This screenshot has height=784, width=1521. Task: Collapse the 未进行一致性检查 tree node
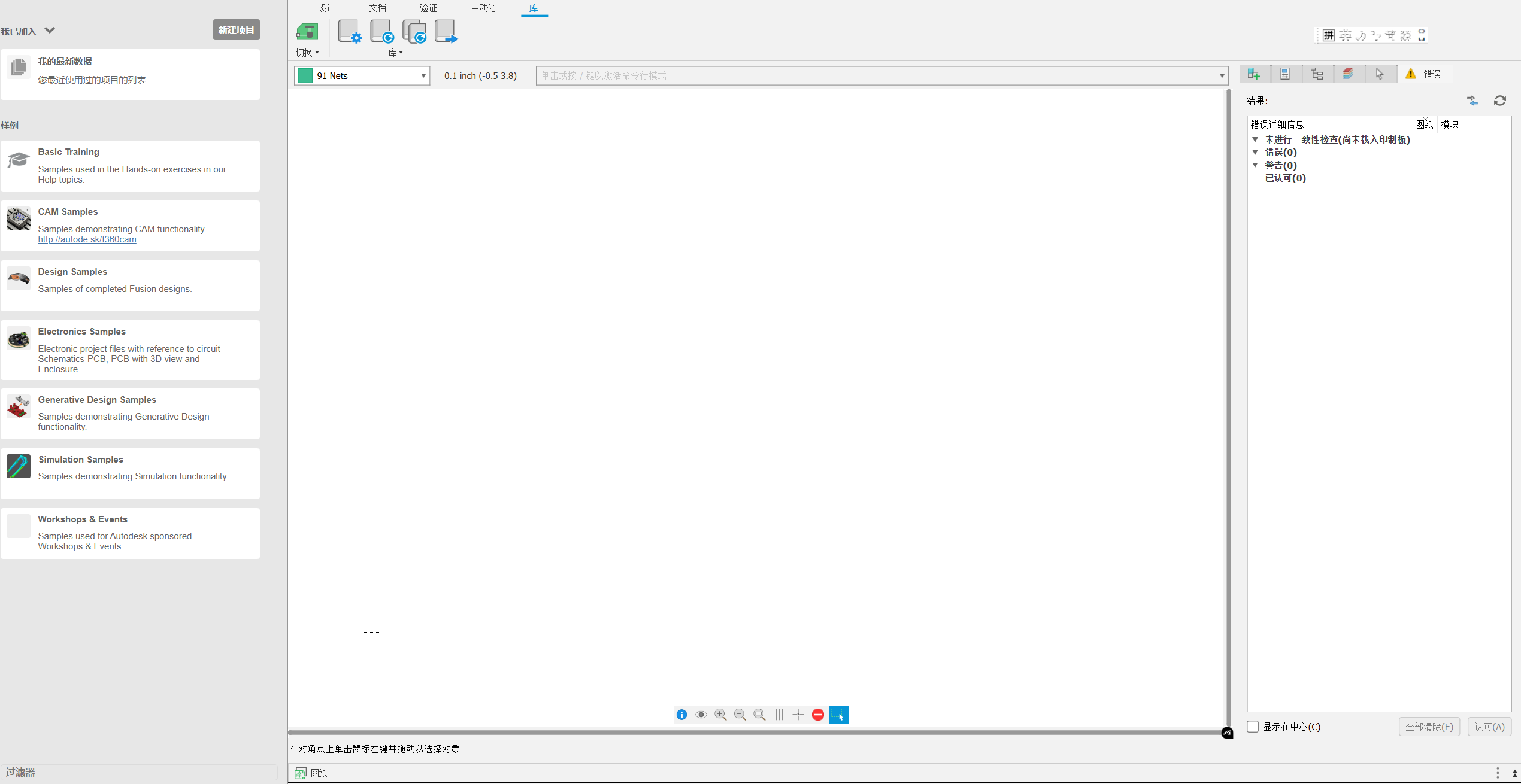tap(1255, 139)
